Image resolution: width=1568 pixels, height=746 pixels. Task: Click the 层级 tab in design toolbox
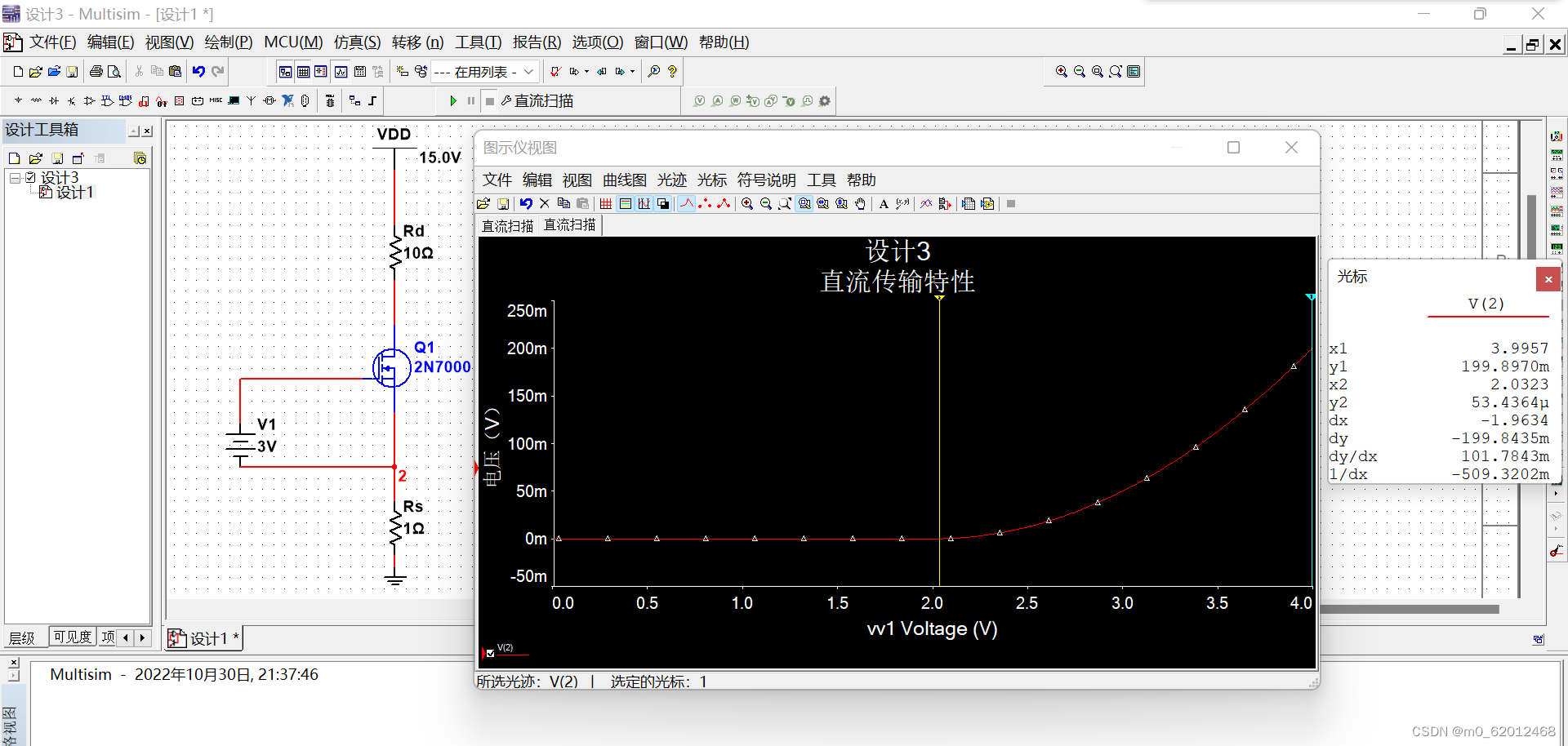point(22,637)
